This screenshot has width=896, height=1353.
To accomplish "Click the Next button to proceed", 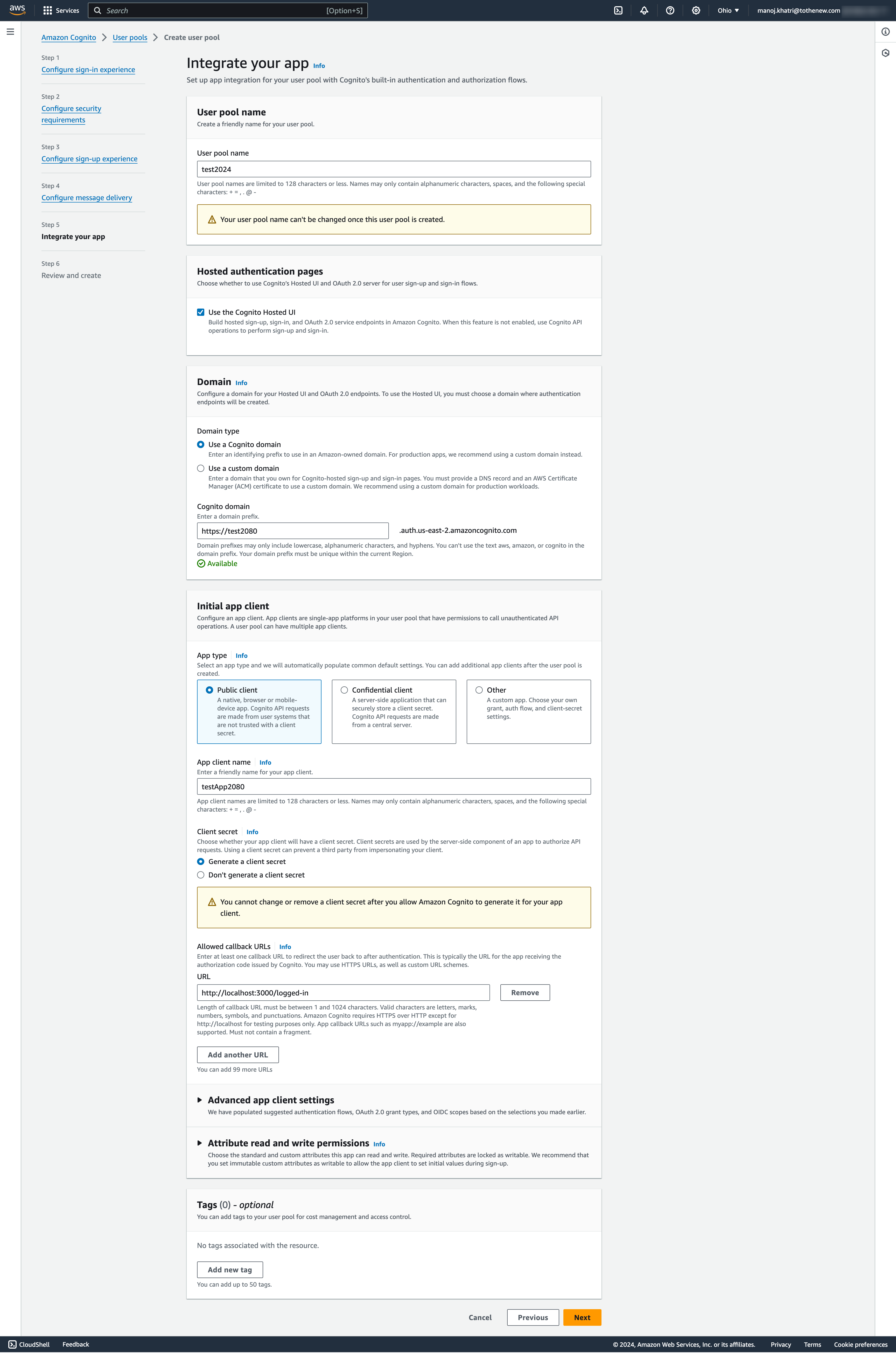I will click(581, 1317).
